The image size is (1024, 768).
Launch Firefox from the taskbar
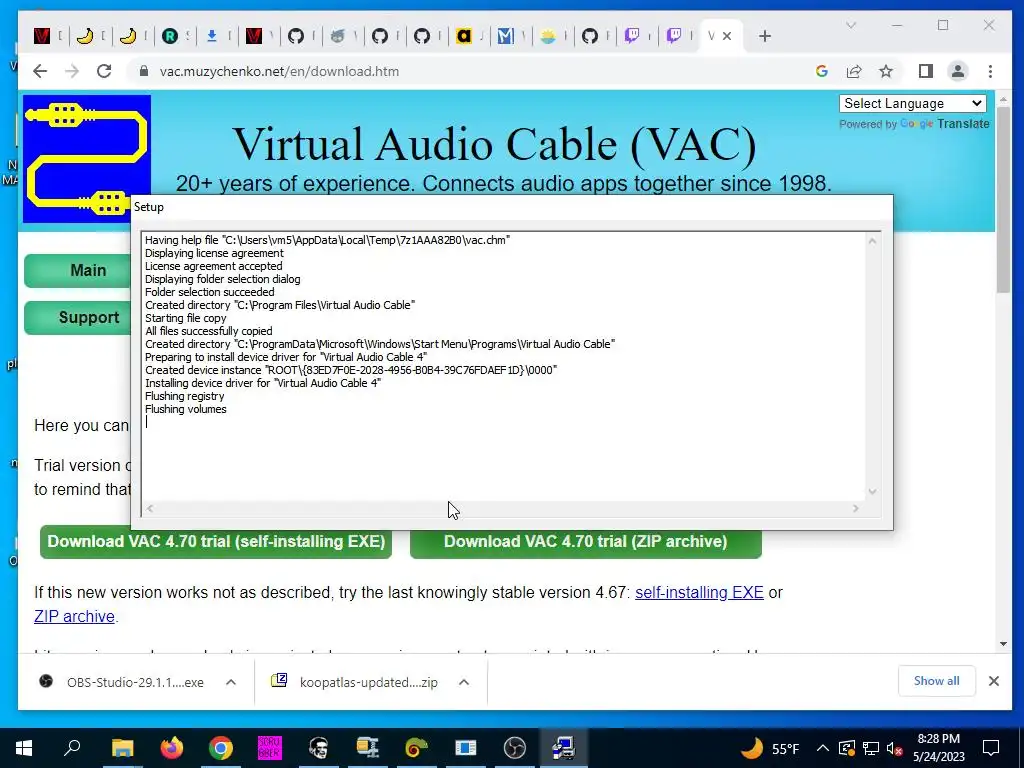click(x=171, y=748)
